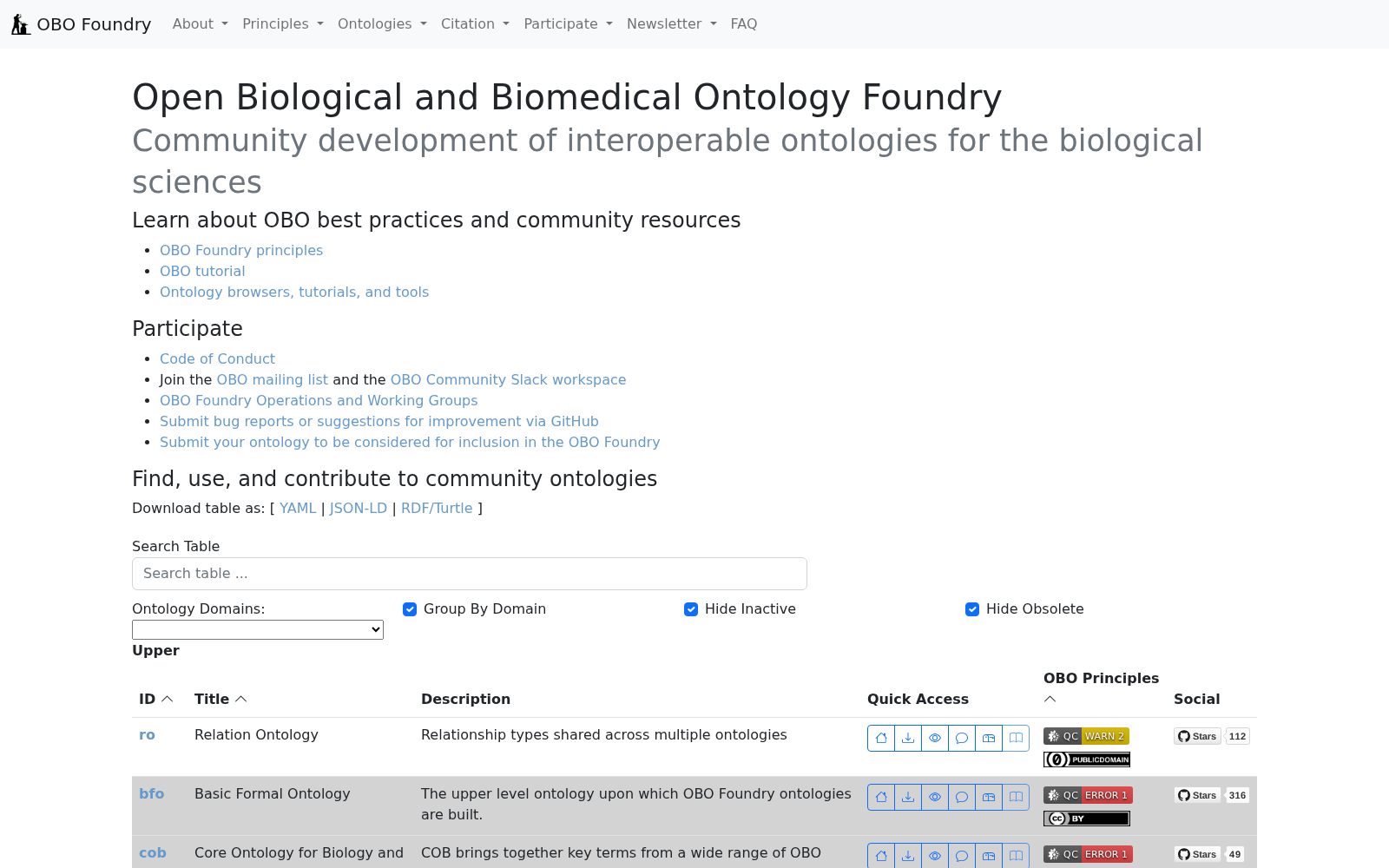
Task: Open the book icon in the bfo row
Action: [x=1016, y=797]
